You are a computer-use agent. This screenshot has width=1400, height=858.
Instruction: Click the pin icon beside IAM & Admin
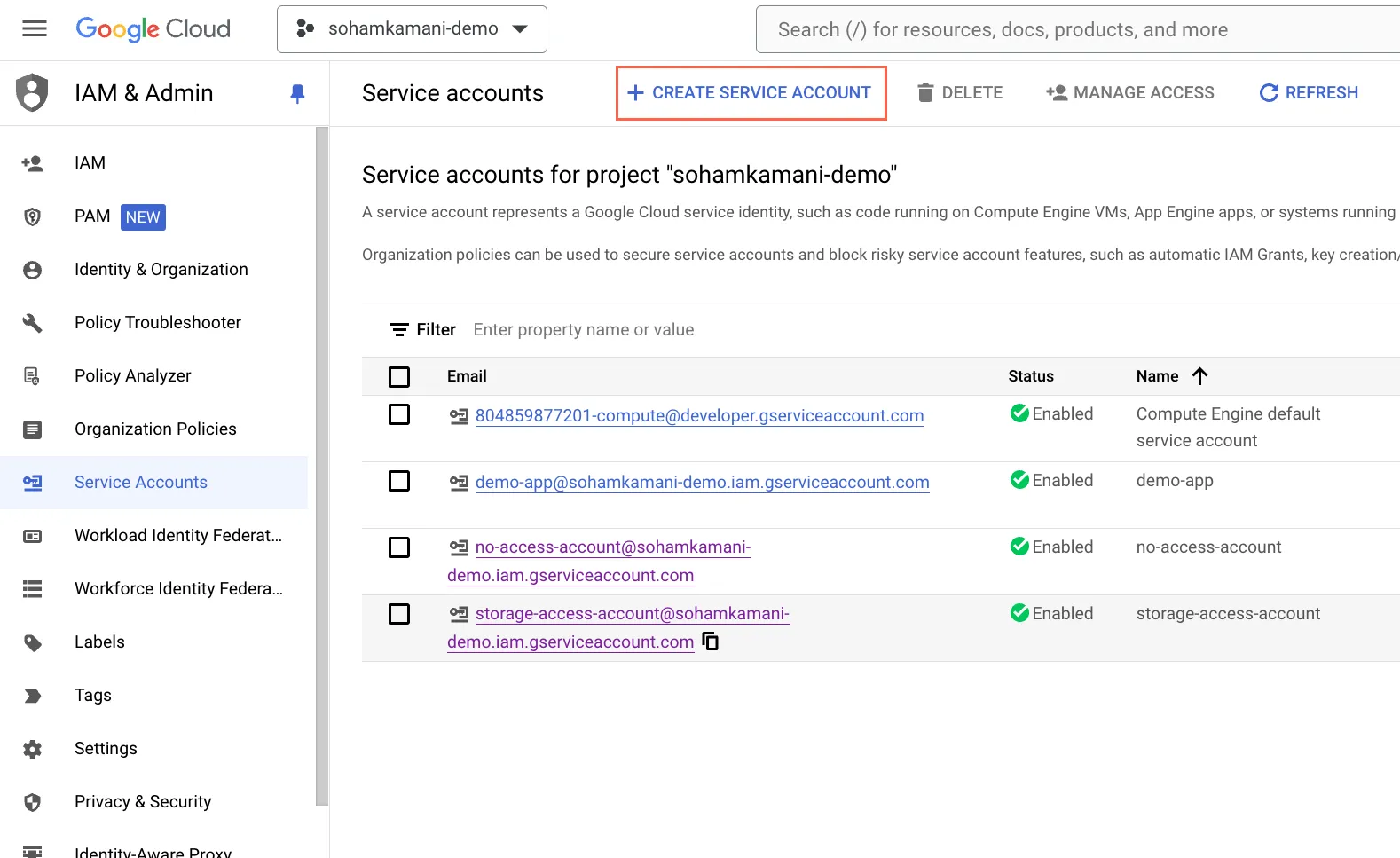(x=297, y=93)
